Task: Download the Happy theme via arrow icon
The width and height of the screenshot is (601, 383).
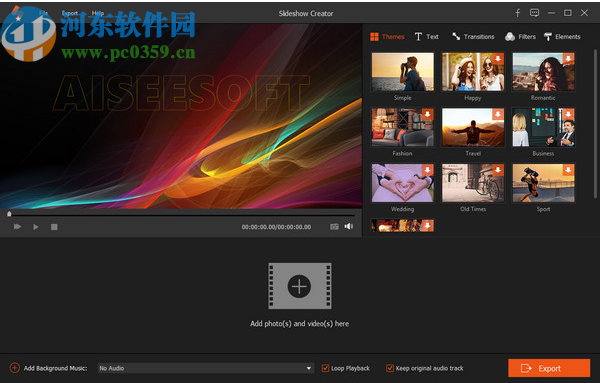Action: point(498,59)
